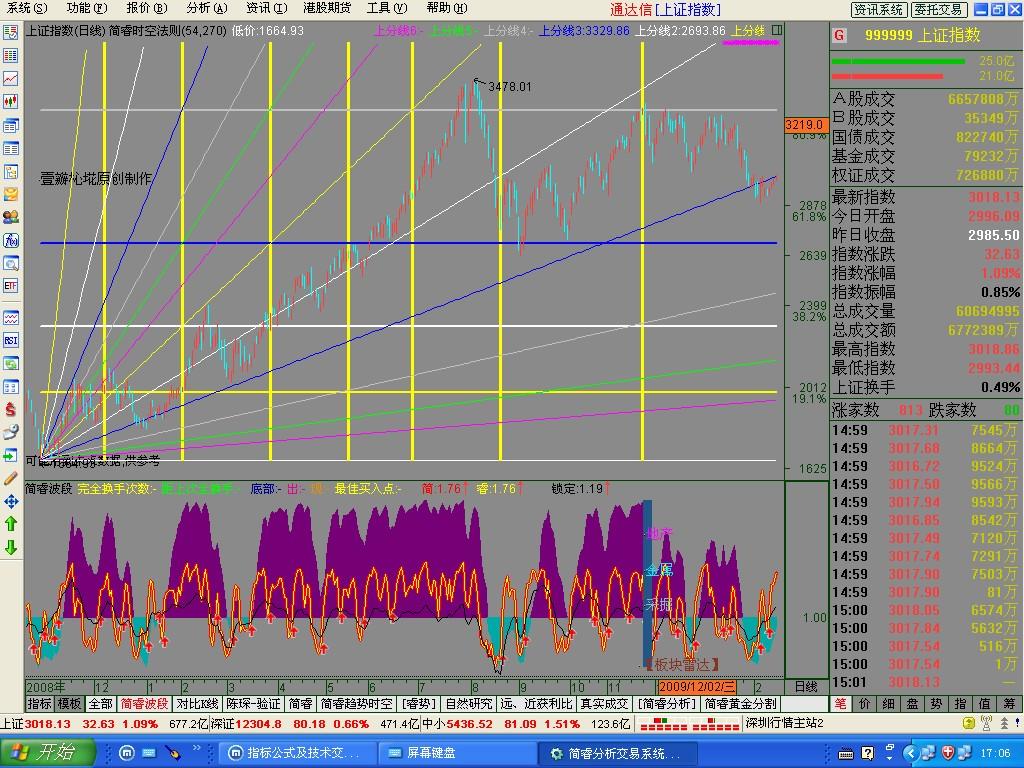Open the red line trend chart icon
Image resolution: width=1024 pixels, height=768 pixels.
(x=10, y=78)
